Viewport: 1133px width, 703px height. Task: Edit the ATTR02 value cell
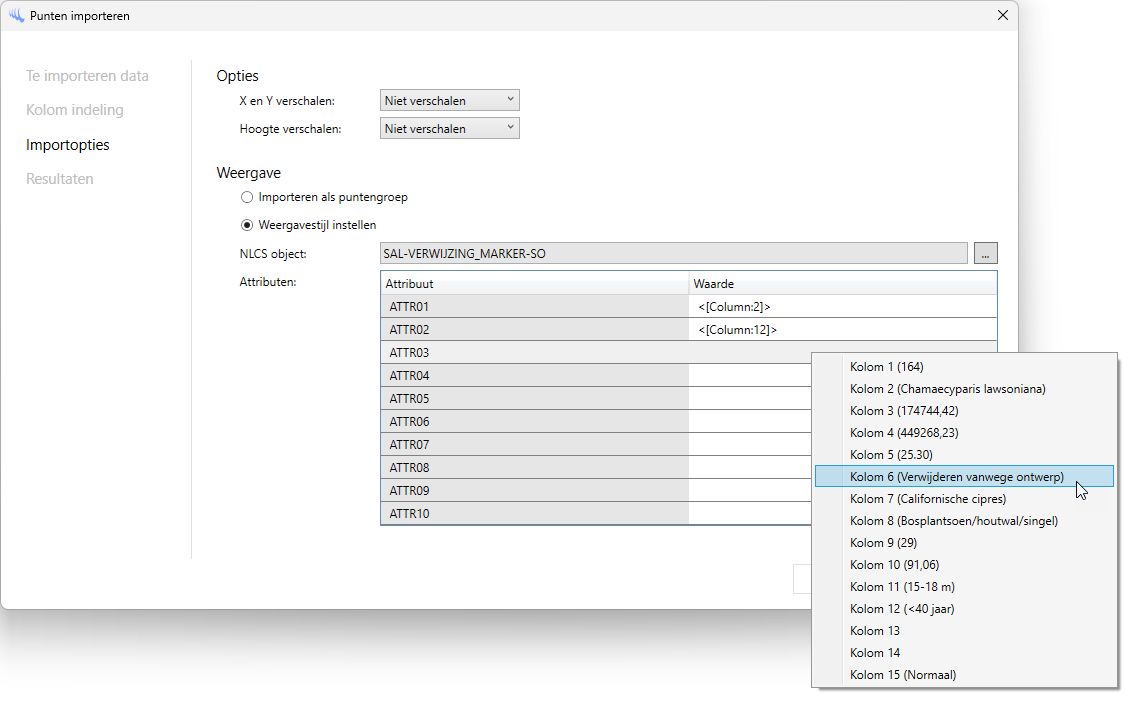tap(842, 329)
